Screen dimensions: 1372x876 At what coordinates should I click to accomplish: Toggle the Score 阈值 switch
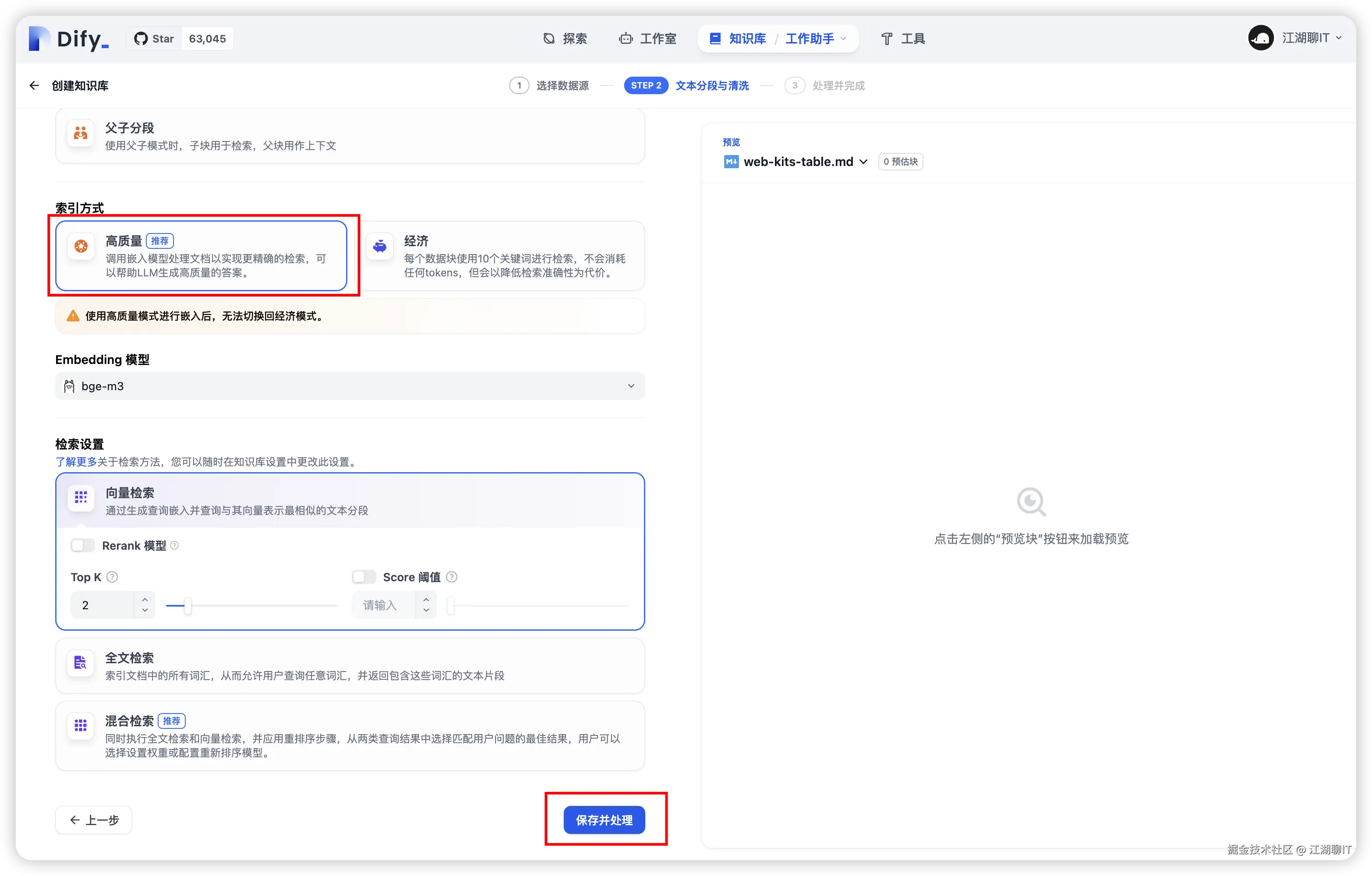[x=364, y=577]
